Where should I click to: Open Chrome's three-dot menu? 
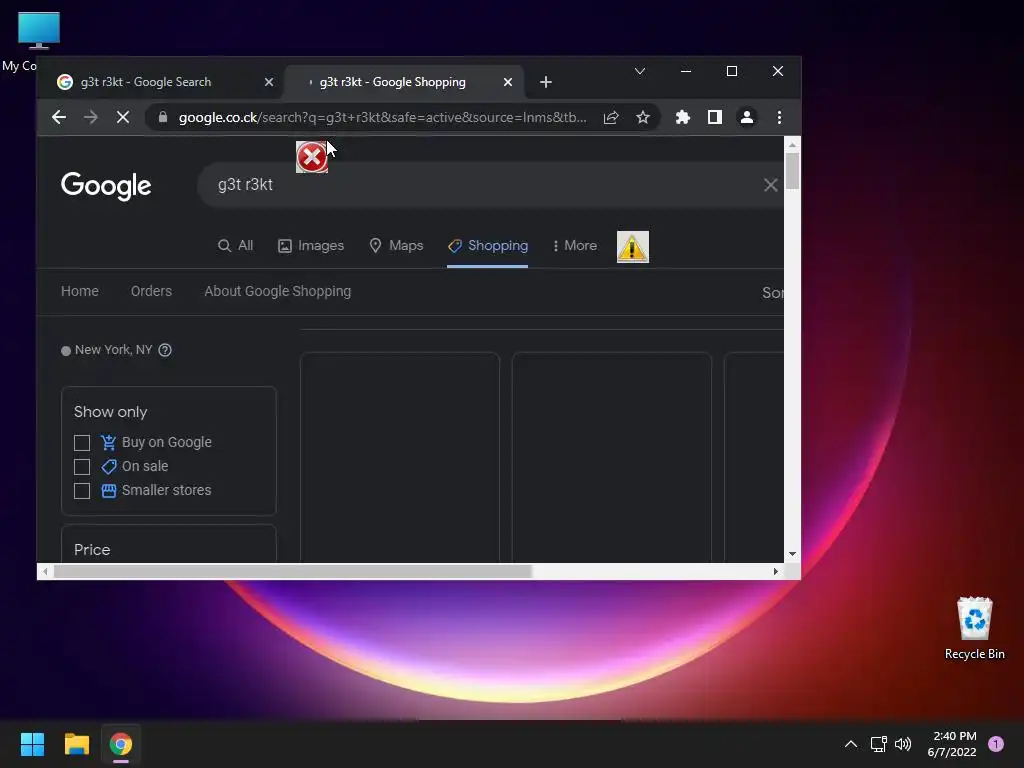(779, 118)
